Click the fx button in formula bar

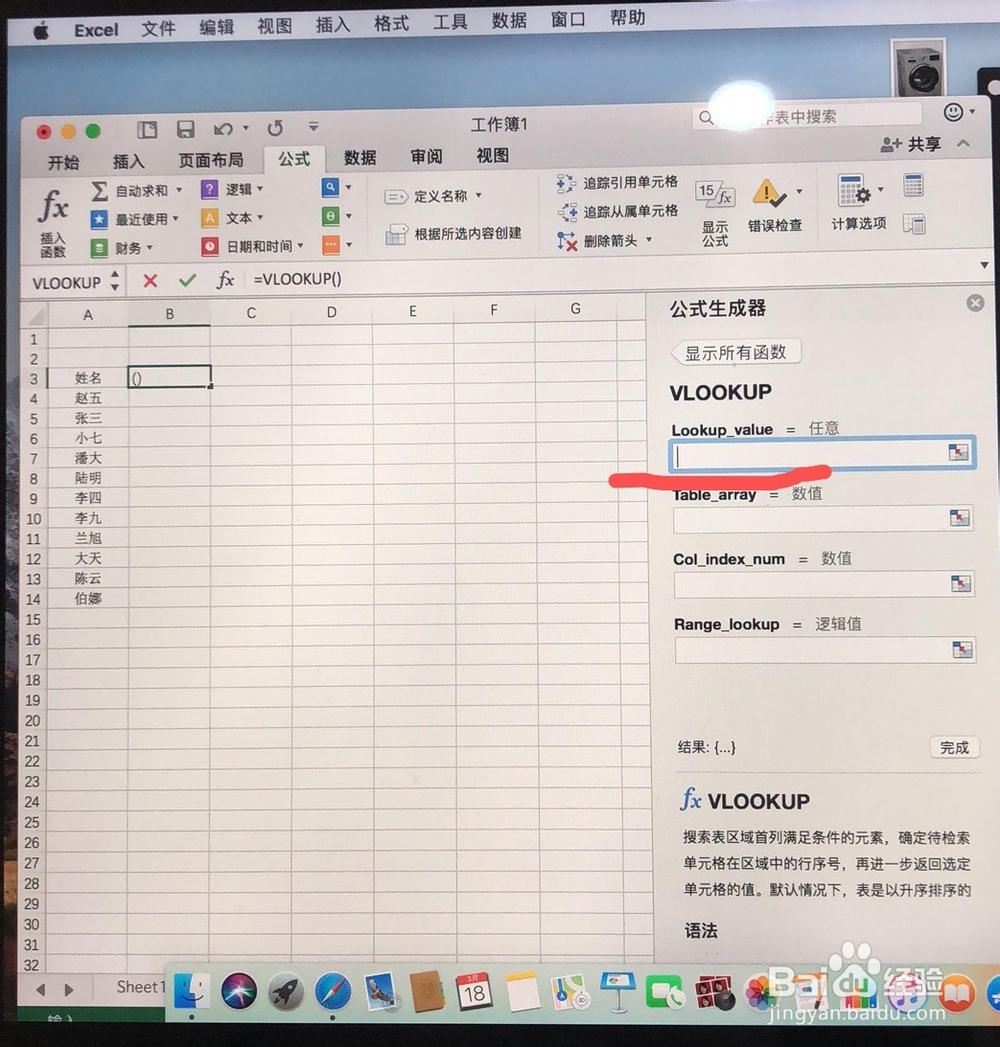[x=225, y=280]
